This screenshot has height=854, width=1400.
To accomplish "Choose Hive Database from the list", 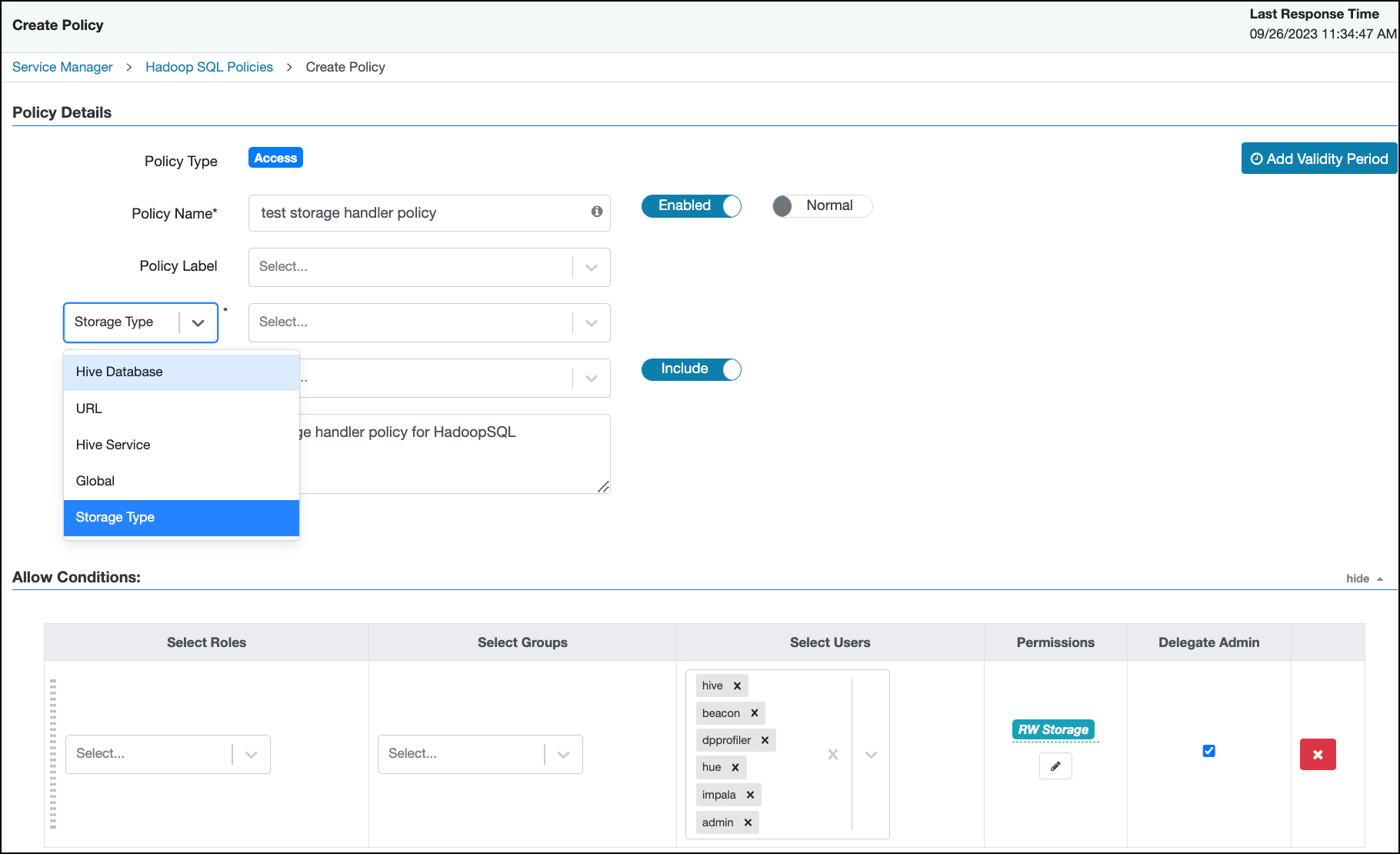I will [x=119, y=372].
